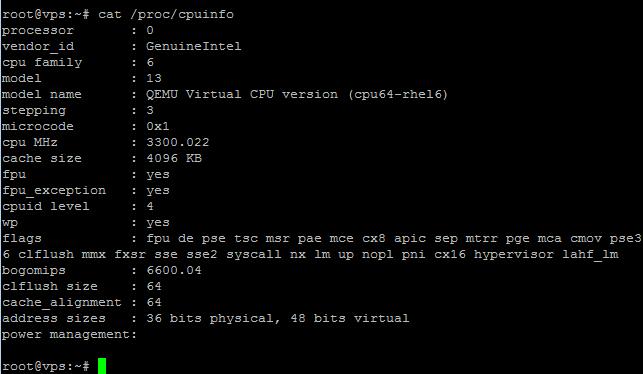Click the 3300.022 cpu MHz value
The width and height of the screenshot is (643, 374).
[178, 142]
